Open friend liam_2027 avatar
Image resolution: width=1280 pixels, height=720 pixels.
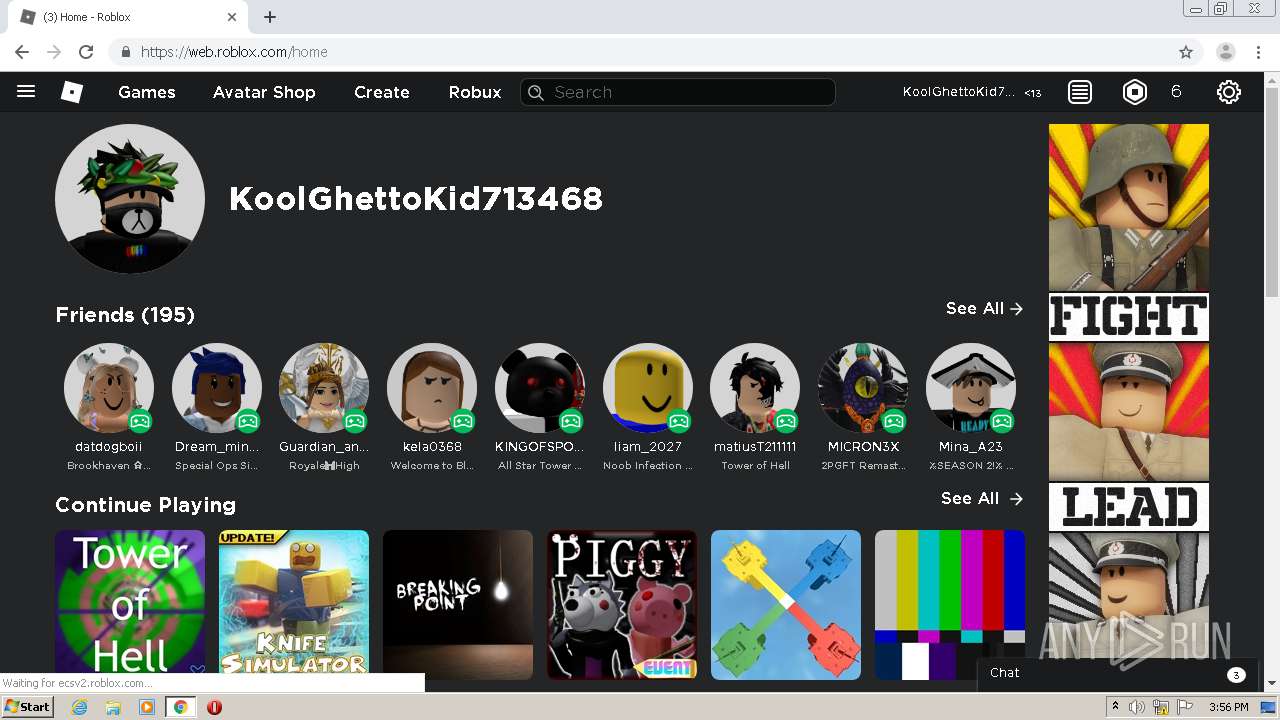[648, 389]
